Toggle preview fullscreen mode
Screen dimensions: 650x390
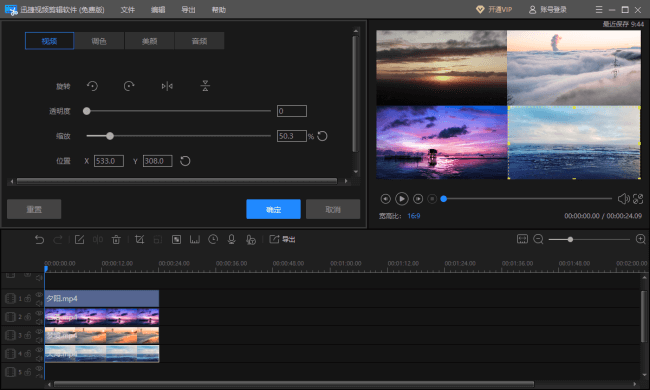click(638, 199)
